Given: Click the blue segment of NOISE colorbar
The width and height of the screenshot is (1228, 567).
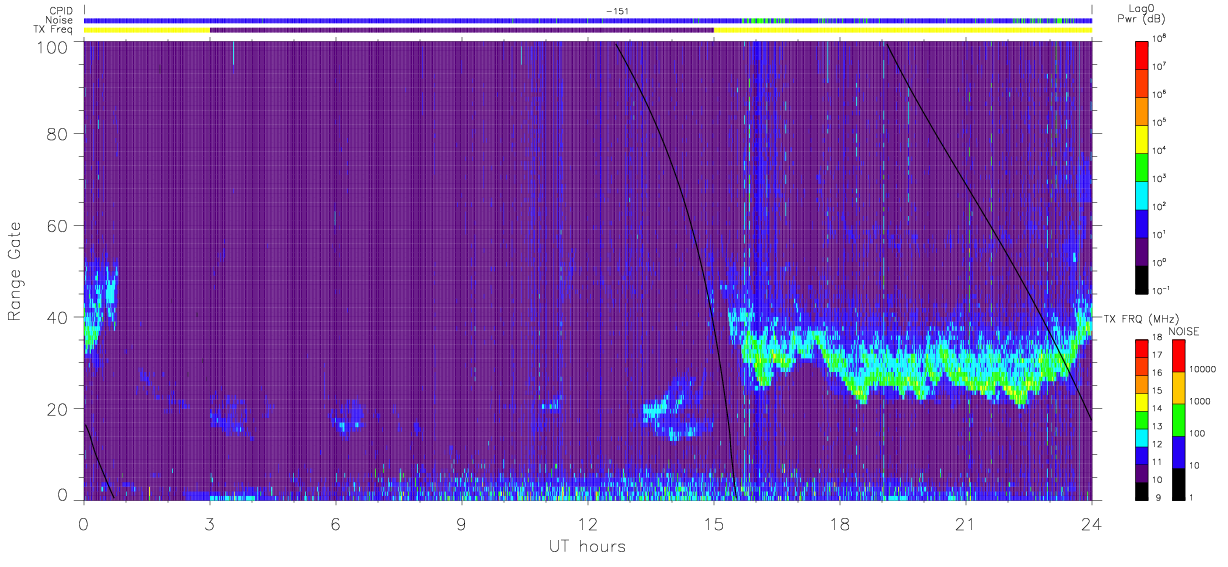Looking at the screenshot, I should tap(1177, 450).
